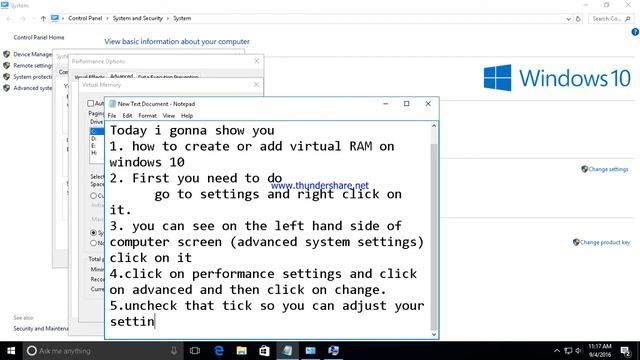Click the Change product key link
The image size is (640, 360).
click(x=605, y=242)
